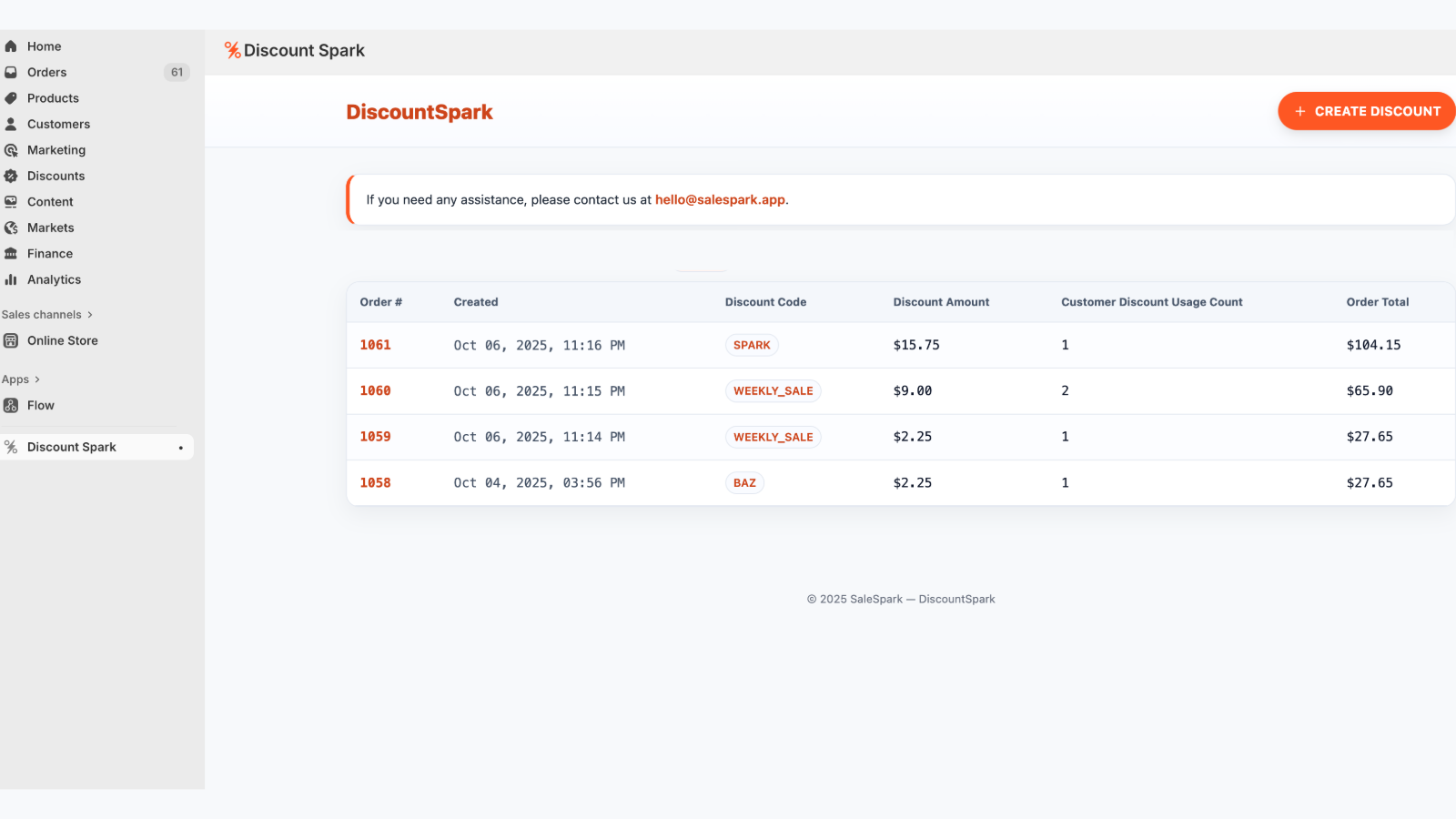Click the Discount Spark header title
This screenshot has height=819, width=1456.
[304, 50]
